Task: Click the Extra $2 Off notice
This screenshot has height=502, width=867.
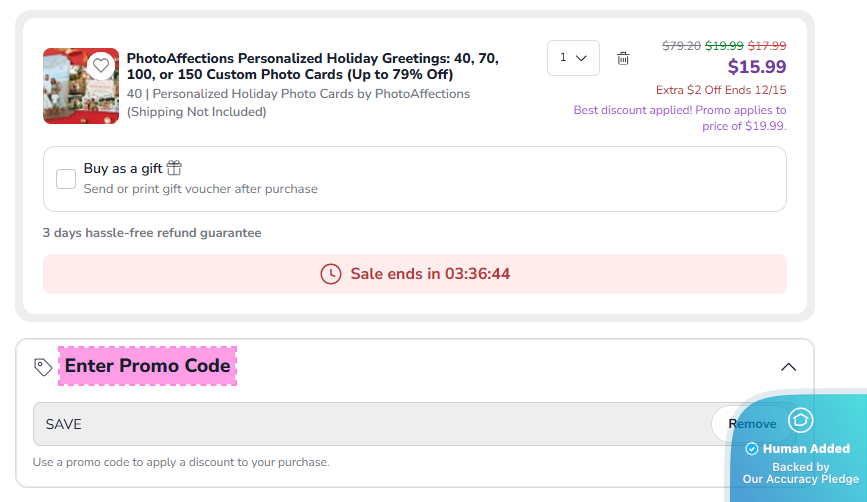Action: (720, 90)
